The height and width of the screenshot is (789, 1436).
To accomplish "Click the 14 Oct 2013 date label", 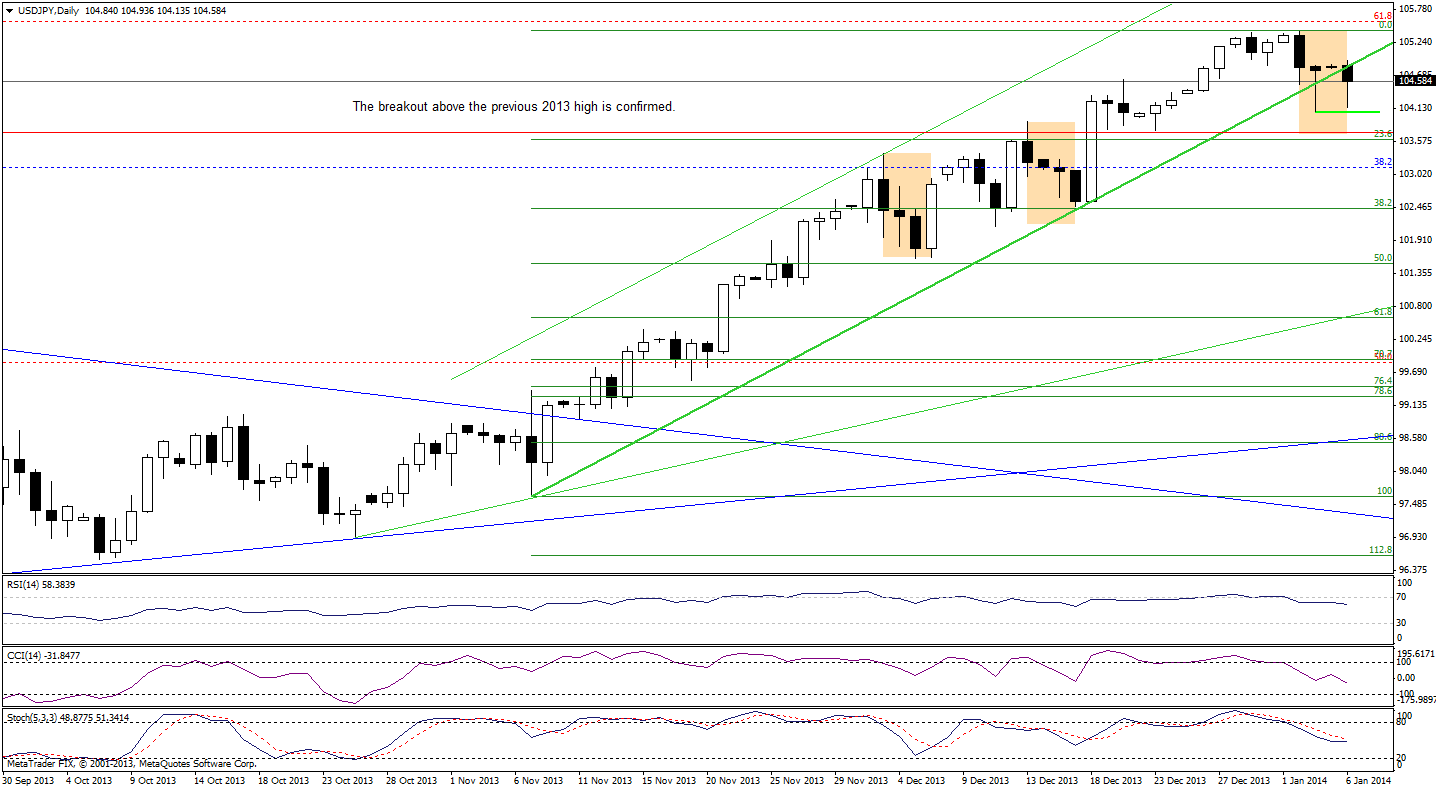I will point(219,780).
